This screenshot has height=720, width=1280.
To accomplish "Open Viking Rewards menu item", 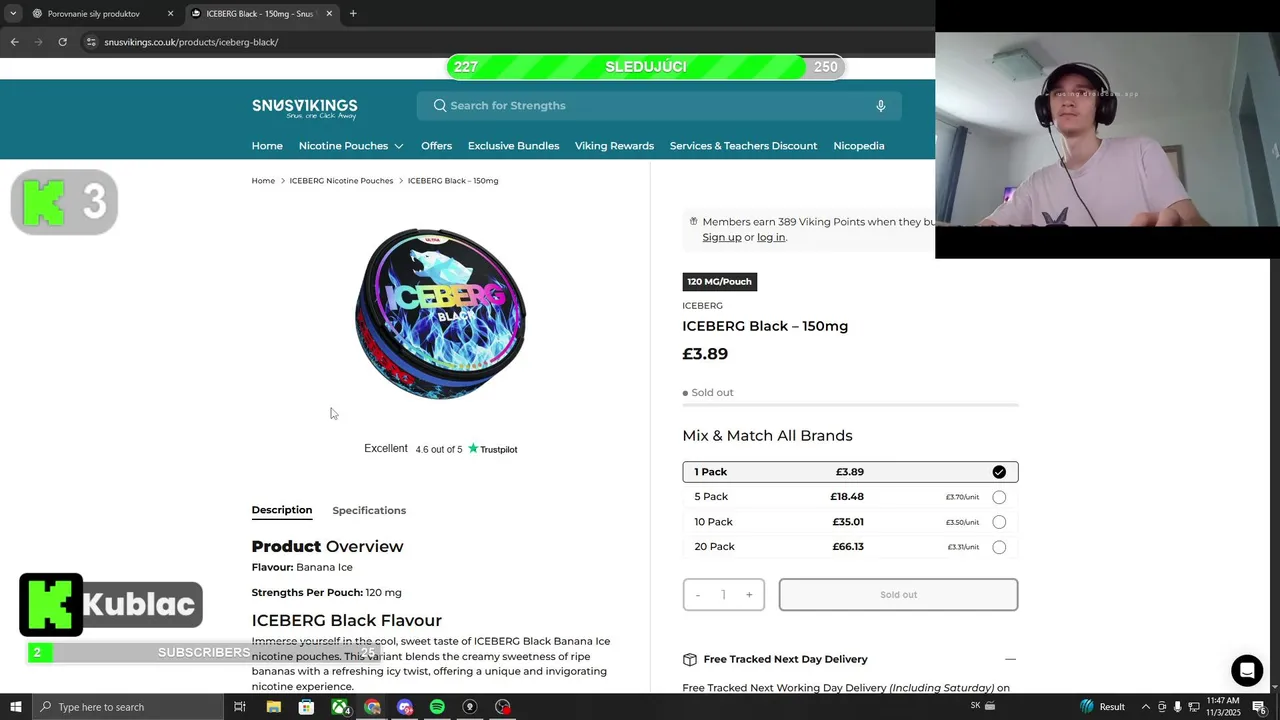I will click(614, 146).
